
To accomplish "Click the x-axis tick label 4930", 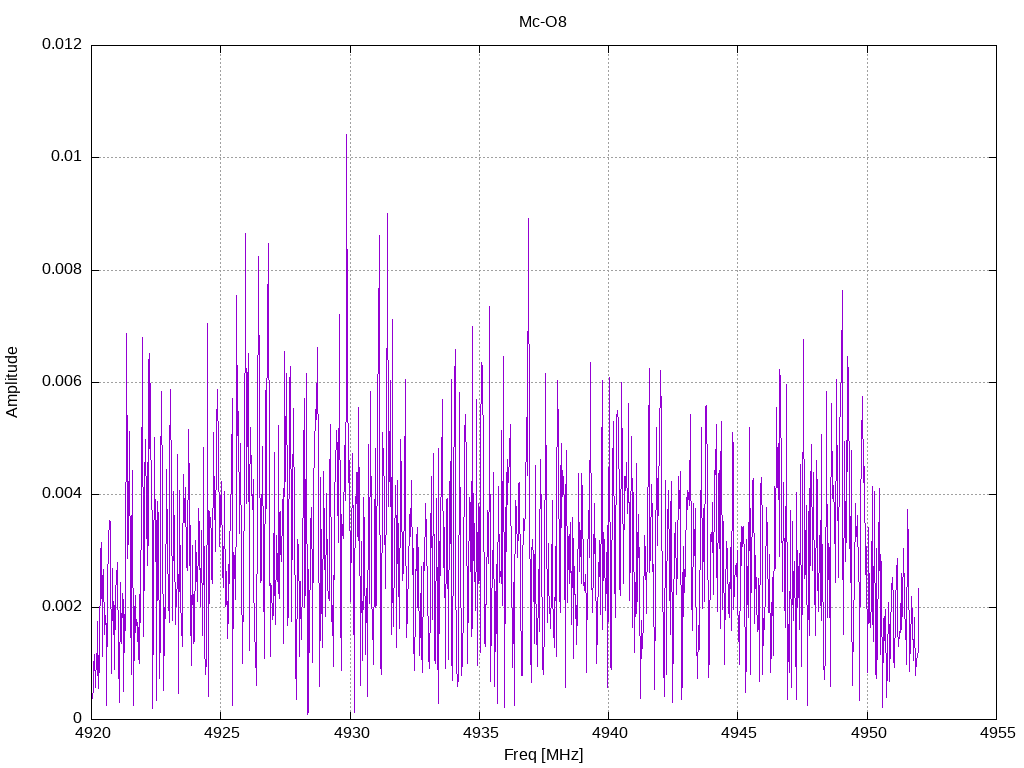I will [x=351, y=733].
